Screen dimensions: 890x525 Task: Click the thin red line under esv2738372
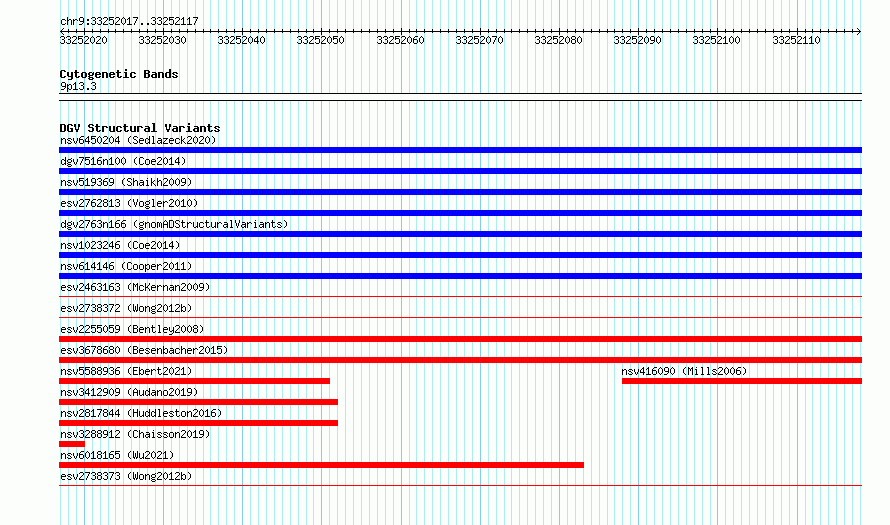[x=460, y=317]
